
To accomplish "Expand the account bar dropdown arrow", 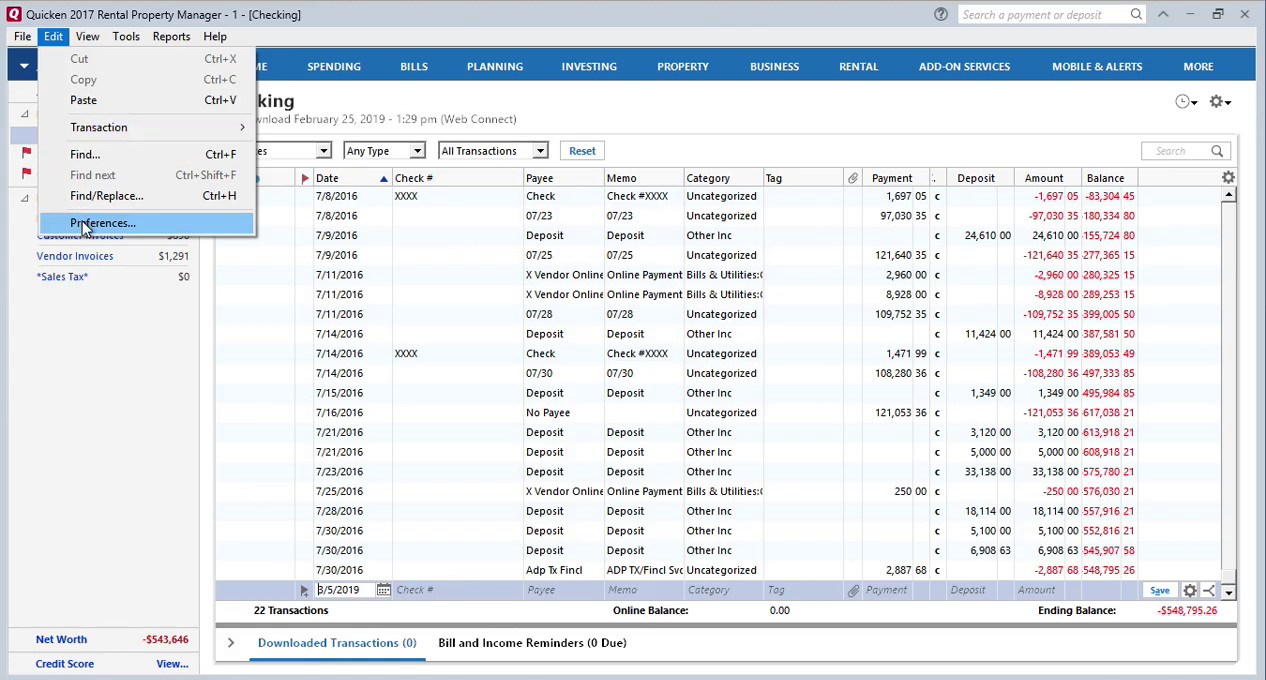I will pyautogui.click(x=24, y=66).
